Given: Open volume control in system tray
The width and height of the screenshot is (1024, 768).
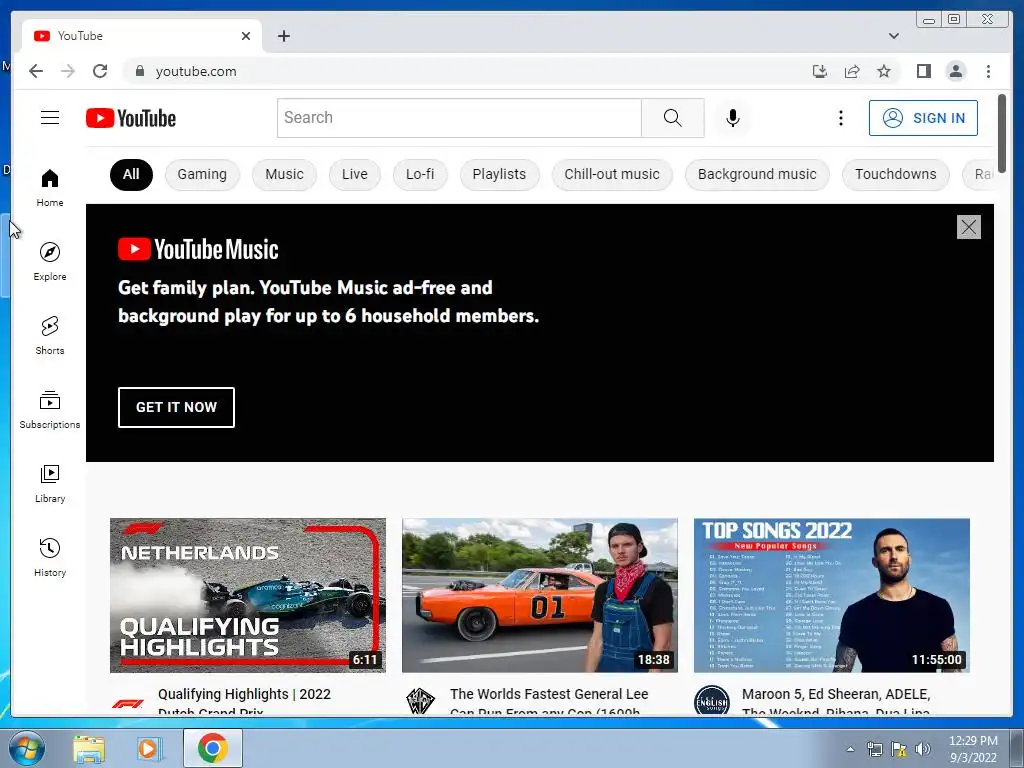Looking at the screenshot, I should tap(923, 749).
